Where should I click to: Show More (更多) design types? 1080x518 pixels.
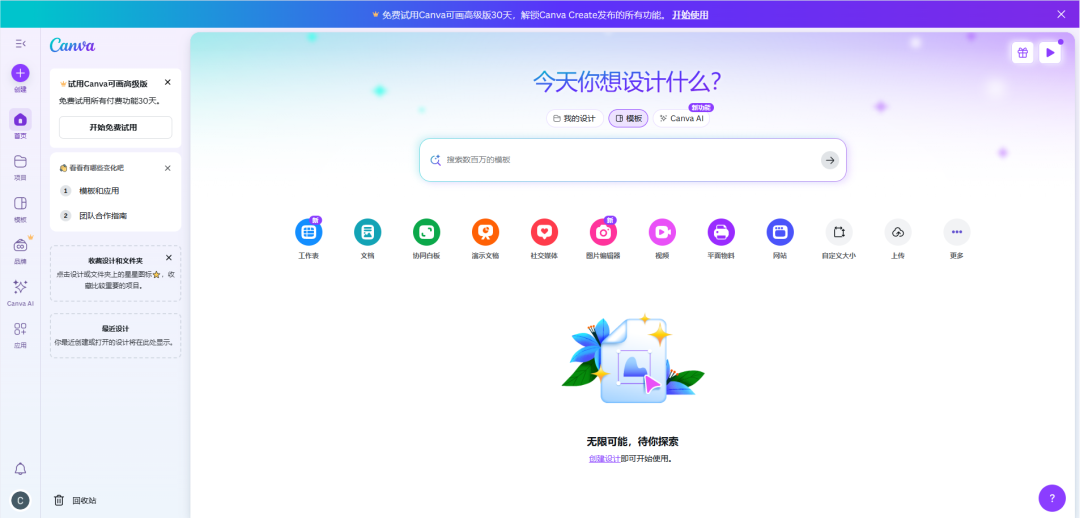point(957,232)
